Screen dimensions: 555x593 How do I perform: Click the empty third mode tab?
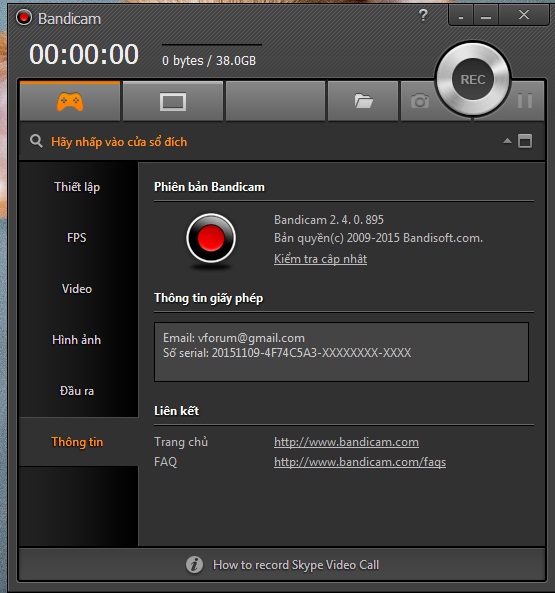276,101
